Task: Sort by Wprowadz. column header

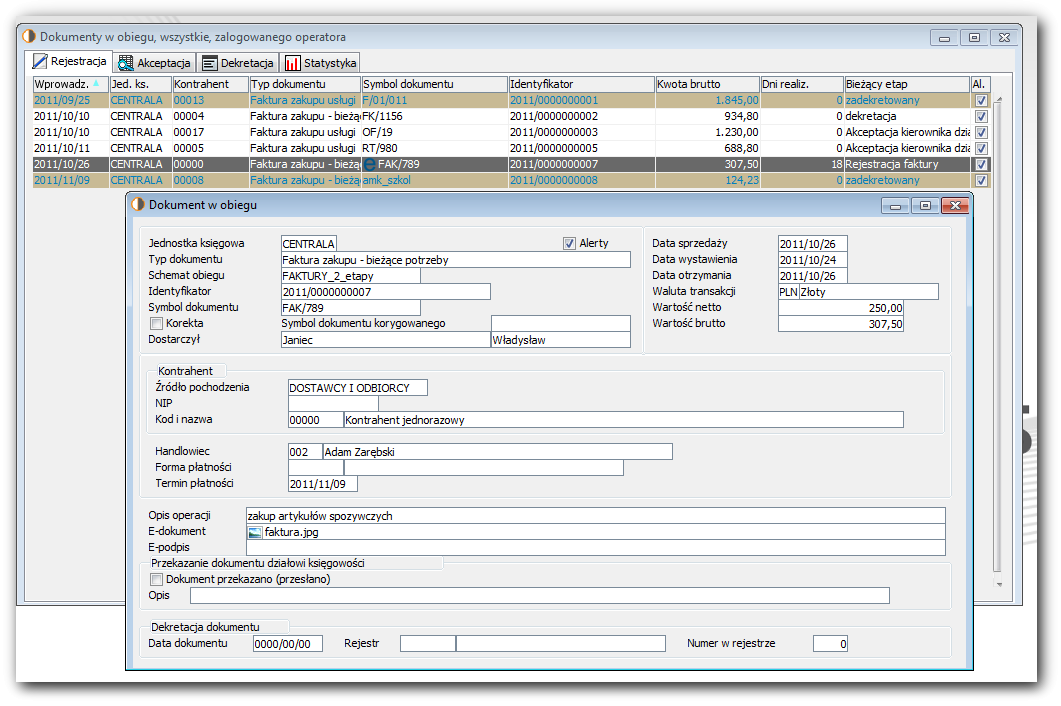Action: tap(70, 84)
